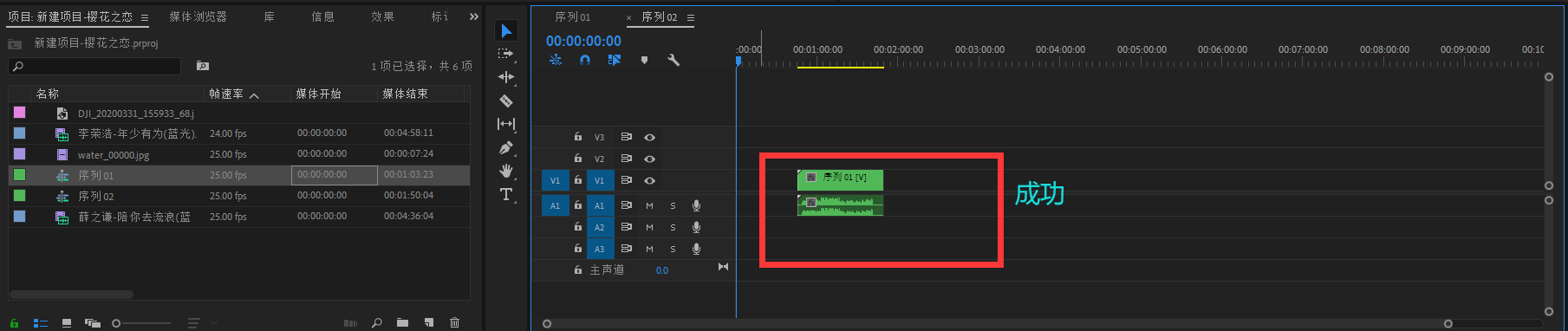Add a marker to the timeline
This screenshot has width=1568, height=331.
(644, 60)
